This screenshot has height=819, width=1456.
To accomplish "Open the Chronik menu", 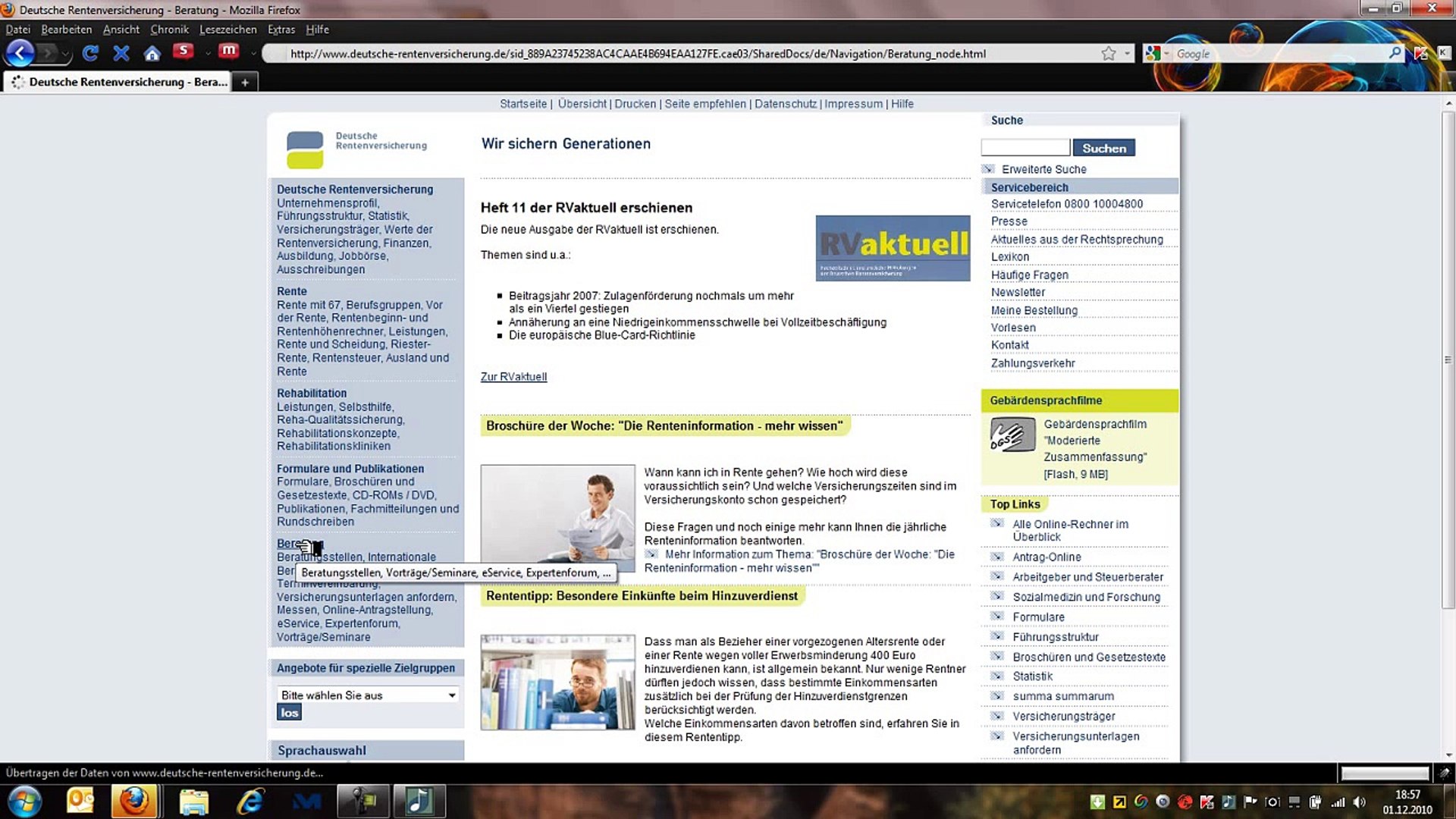I will pyautogui.click(x=170, y=30).
